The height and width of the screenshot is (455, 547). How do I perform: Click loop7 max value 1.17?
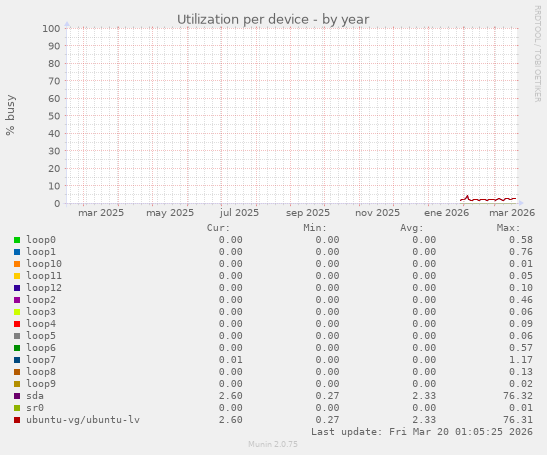tap(521, 360)
